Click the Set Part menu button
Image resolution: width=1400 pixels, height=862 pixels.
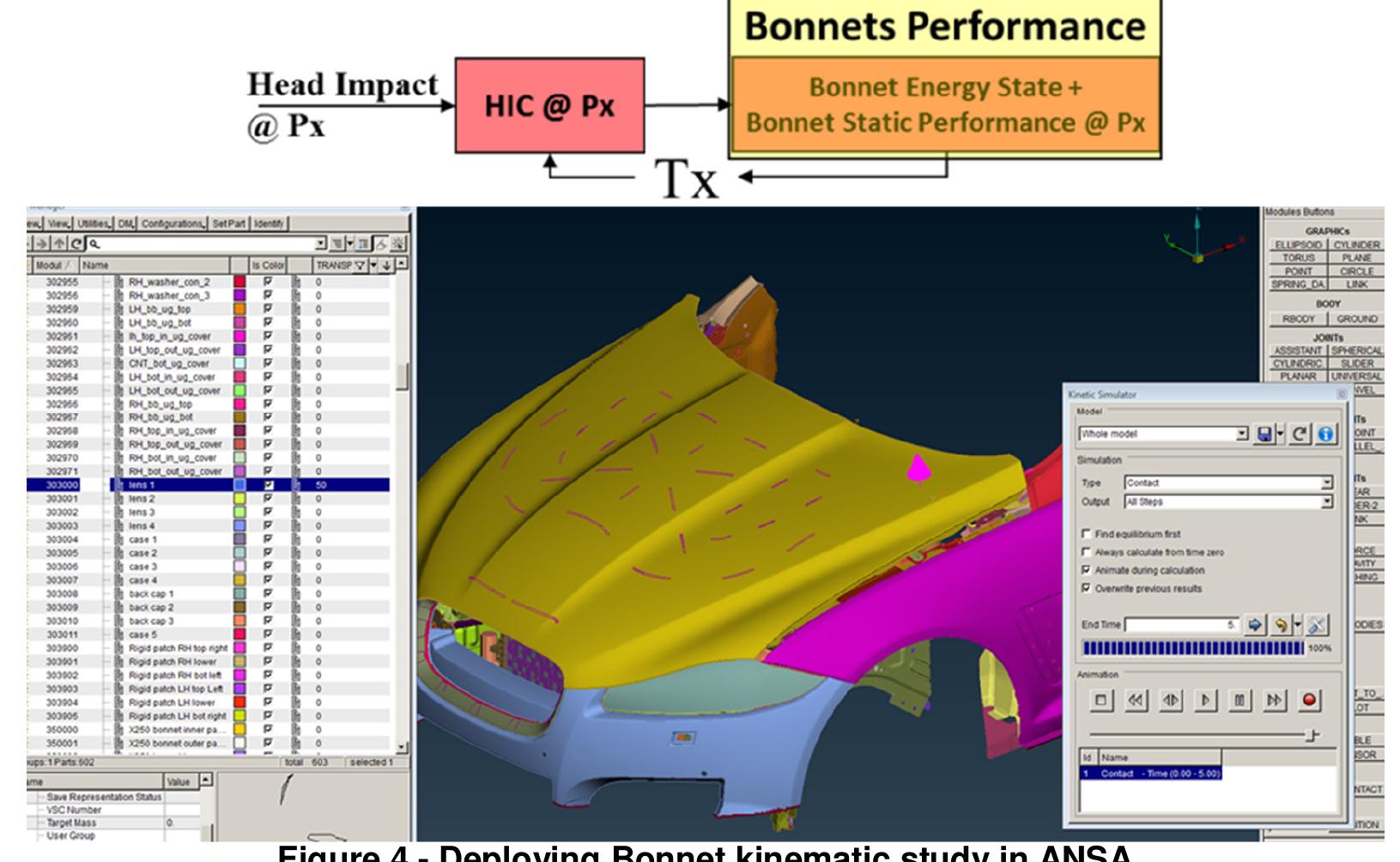click(x=229, y=223)
